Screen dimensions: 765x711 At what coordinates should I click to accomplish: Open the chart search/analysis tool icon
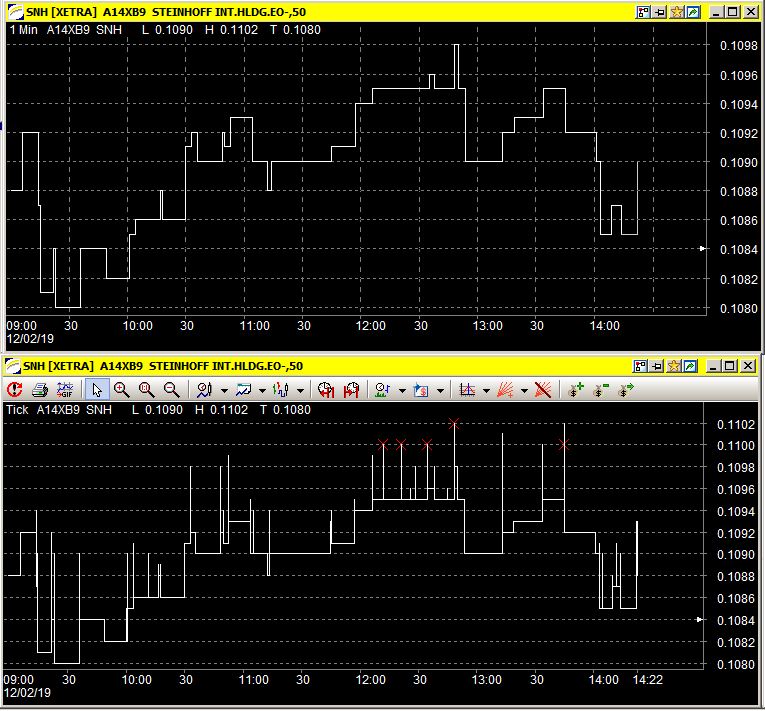[x=204, y=389]
